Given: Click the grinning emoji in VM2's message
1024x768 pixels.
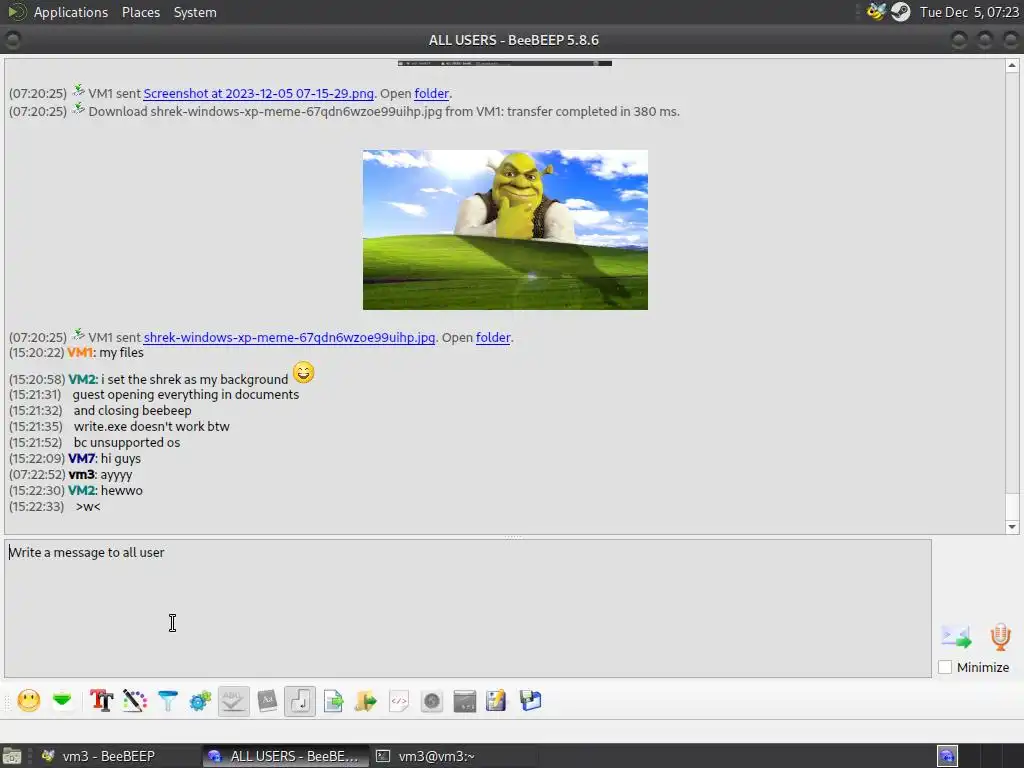Looking at the screenshot, I should coord(304,372).
